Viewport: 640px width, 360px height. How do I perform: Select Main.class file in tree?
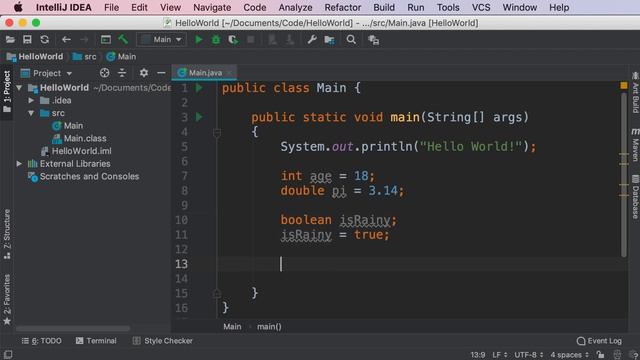pyautogui.click(x=79, y=138)
